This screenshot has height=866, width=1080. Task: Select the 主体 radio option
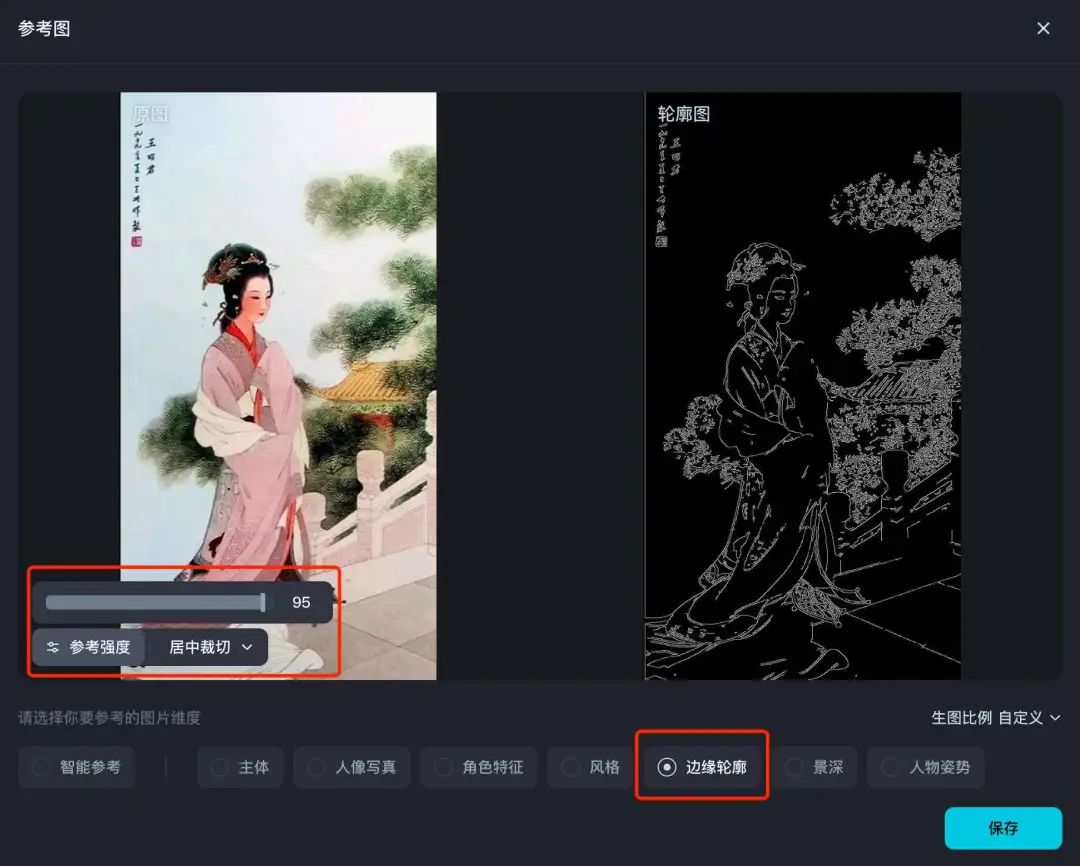[240, 767]
